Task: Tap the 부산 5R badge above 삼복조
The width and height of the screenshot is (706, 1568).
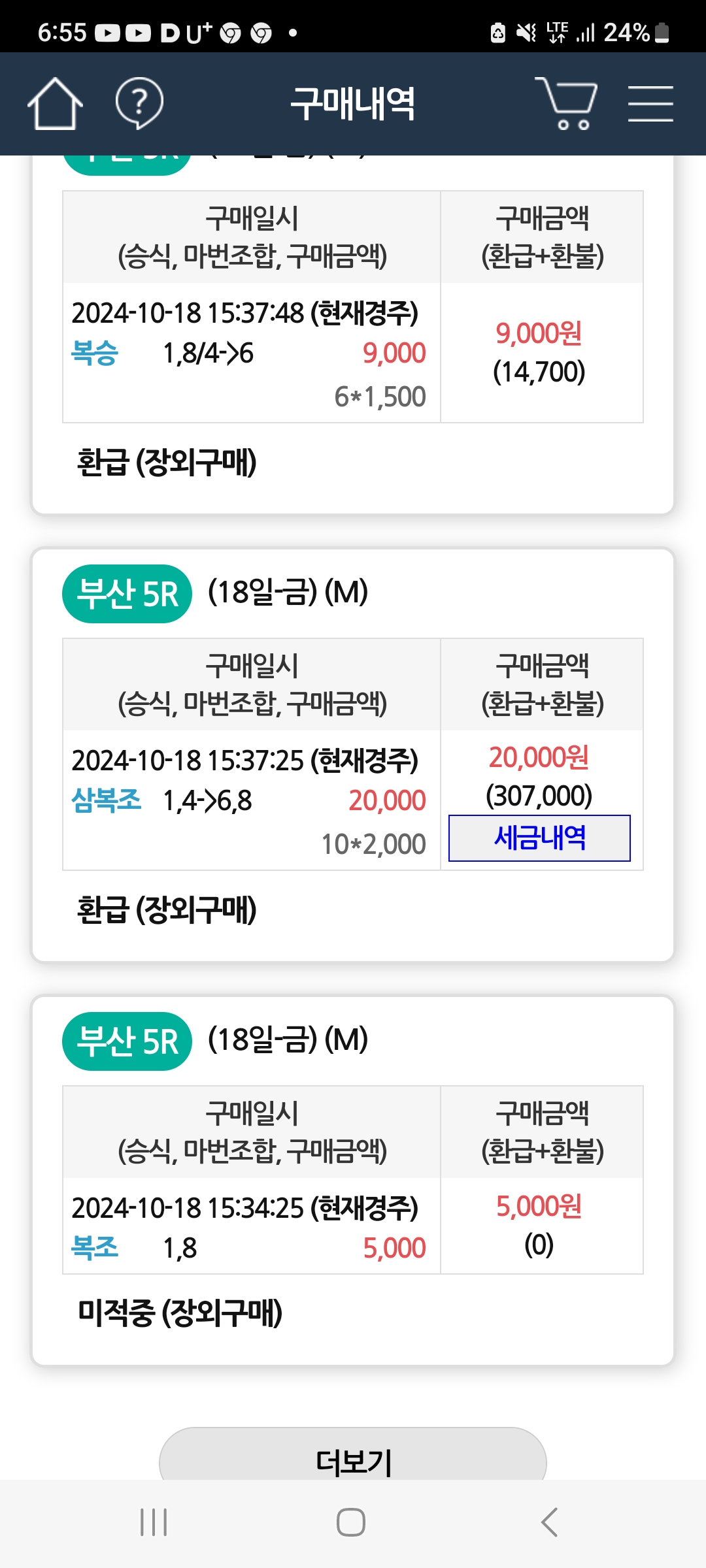Action: coord(127,594)
